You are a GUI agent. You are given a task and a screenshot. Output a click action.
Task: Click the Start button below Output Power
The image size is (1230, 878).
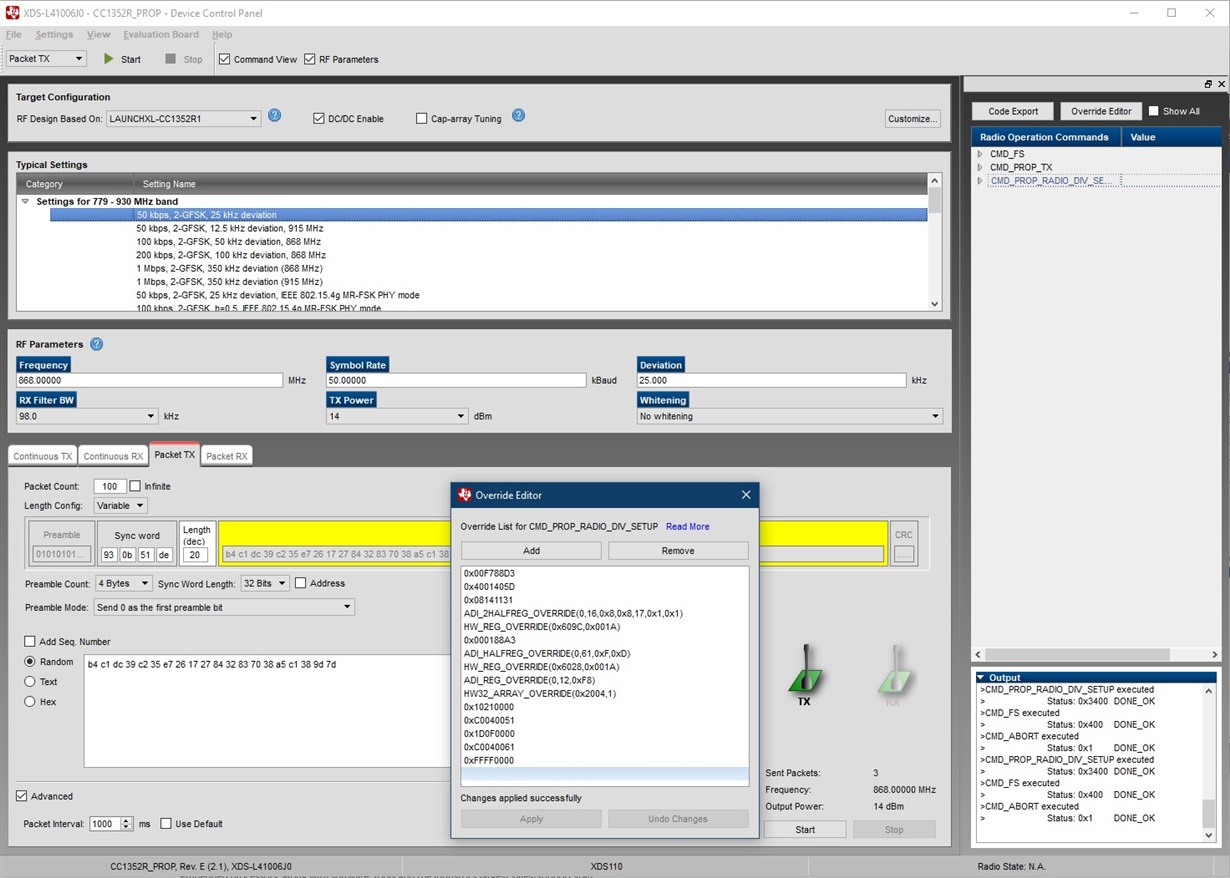pyautogui.click(x=805, y=830)
